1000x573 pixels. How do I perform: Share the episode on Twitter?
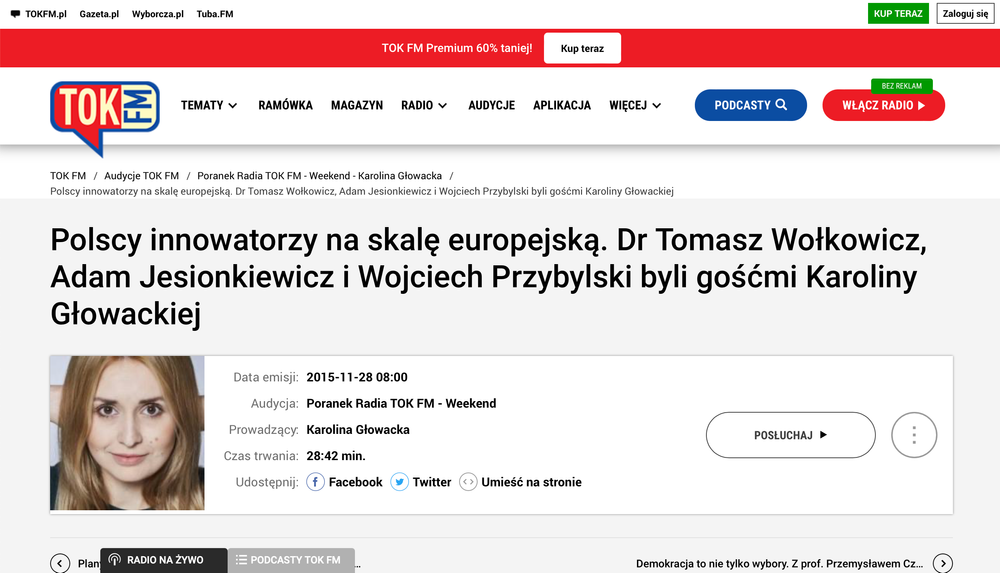click(421, 482)
